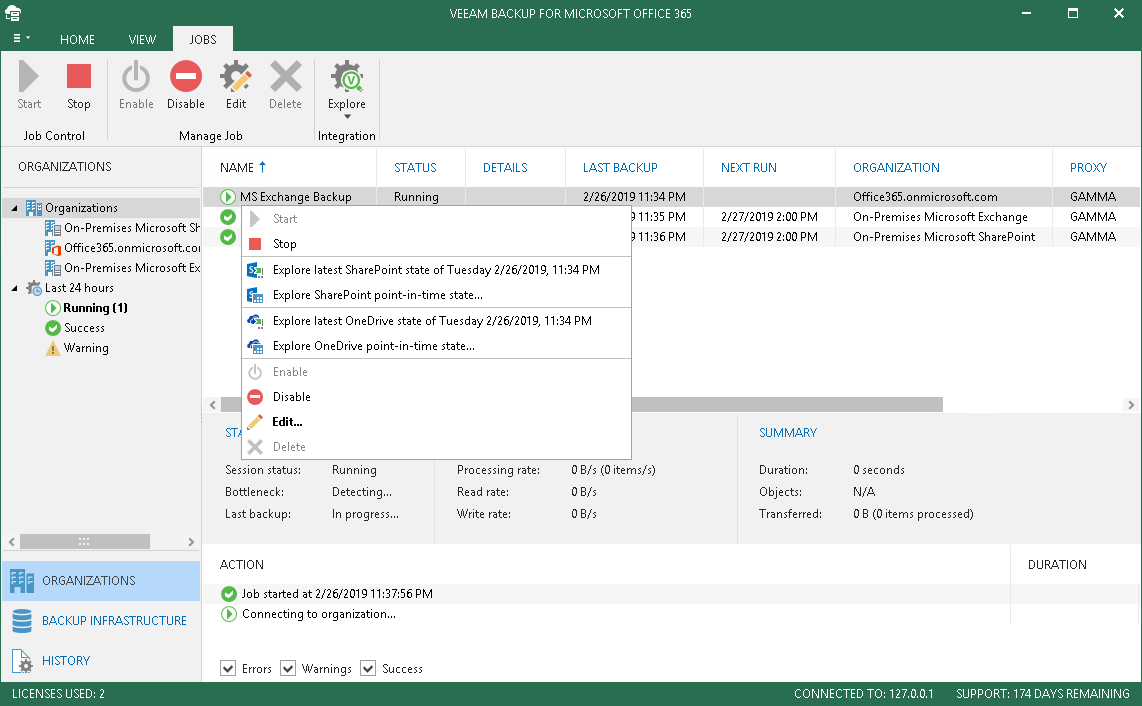Click job list horizontal scrollbar left arrow
1142x706 pixels.
tap(213, 405)
